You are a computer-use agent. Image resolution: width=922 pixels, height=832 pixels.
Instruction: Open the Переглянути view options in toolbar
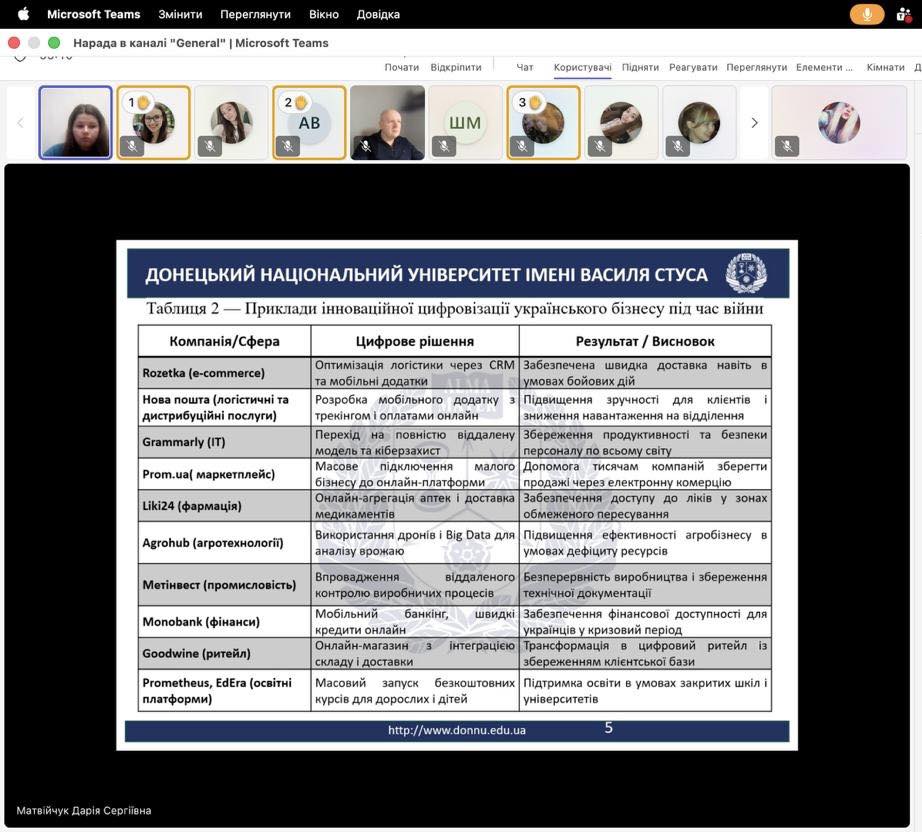(x=756, y=67)
